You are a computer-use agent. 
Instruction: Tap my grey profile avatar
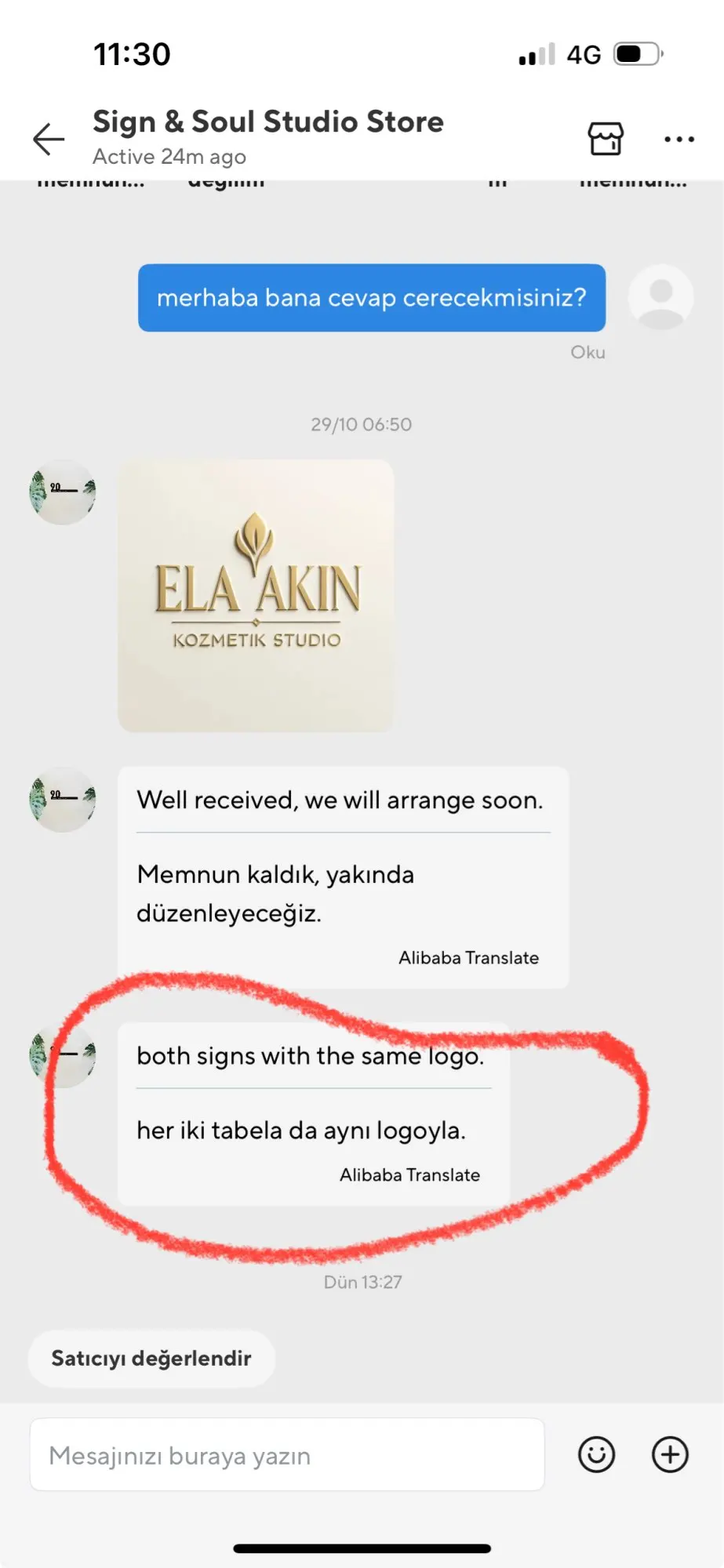tap(661, 297)
